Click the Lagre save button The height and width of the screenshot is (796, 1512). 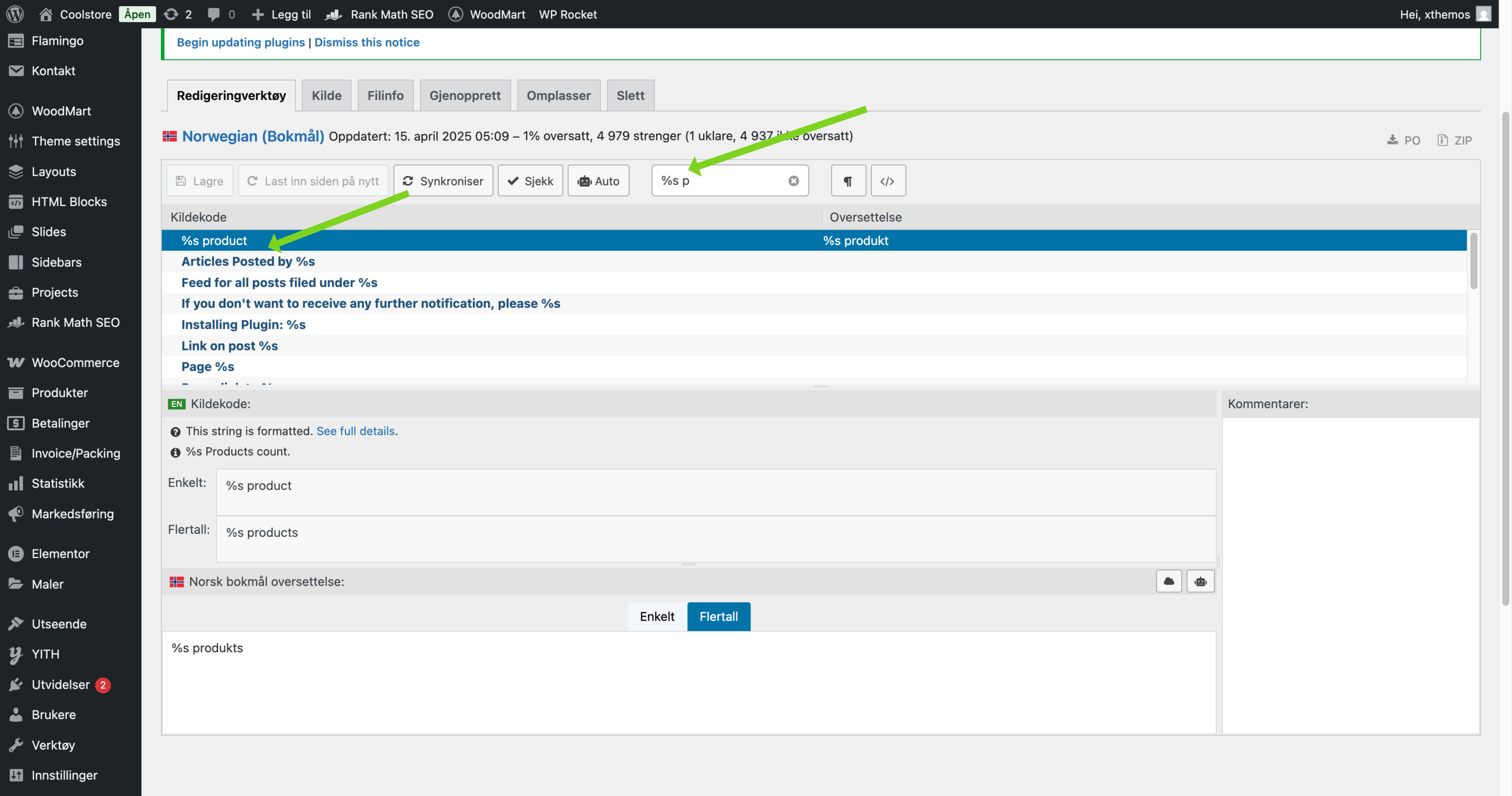[200, 181]
